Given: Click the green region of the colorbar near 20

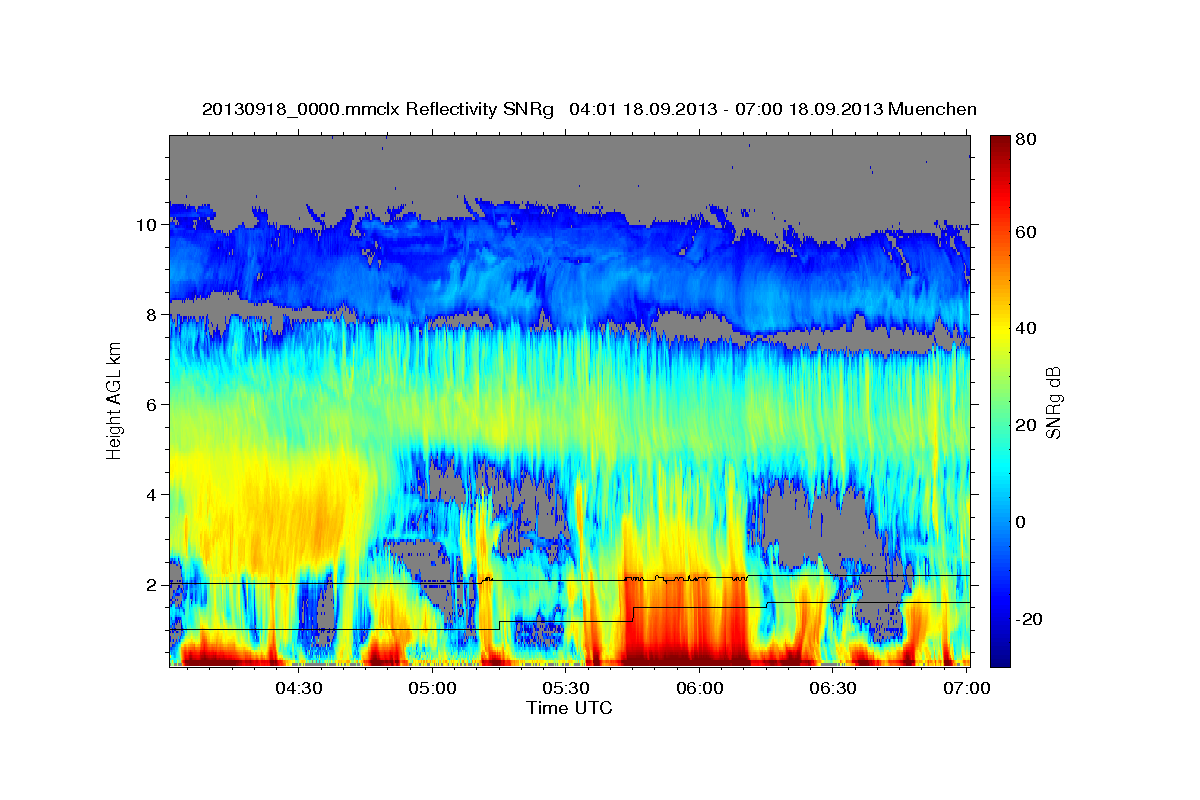Looking at the screenshot, I should (999, 426).
